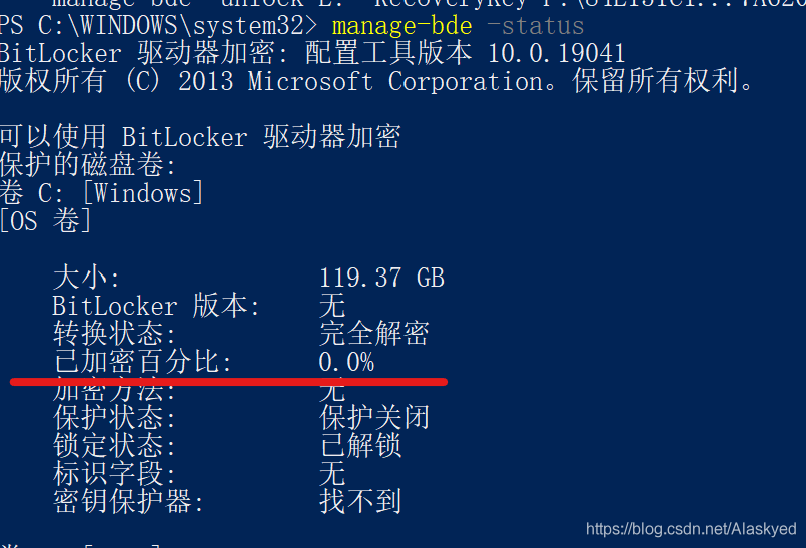
Task: Click the [OS 卷] label
Action: pyautogui.click(x=46, y=221)
